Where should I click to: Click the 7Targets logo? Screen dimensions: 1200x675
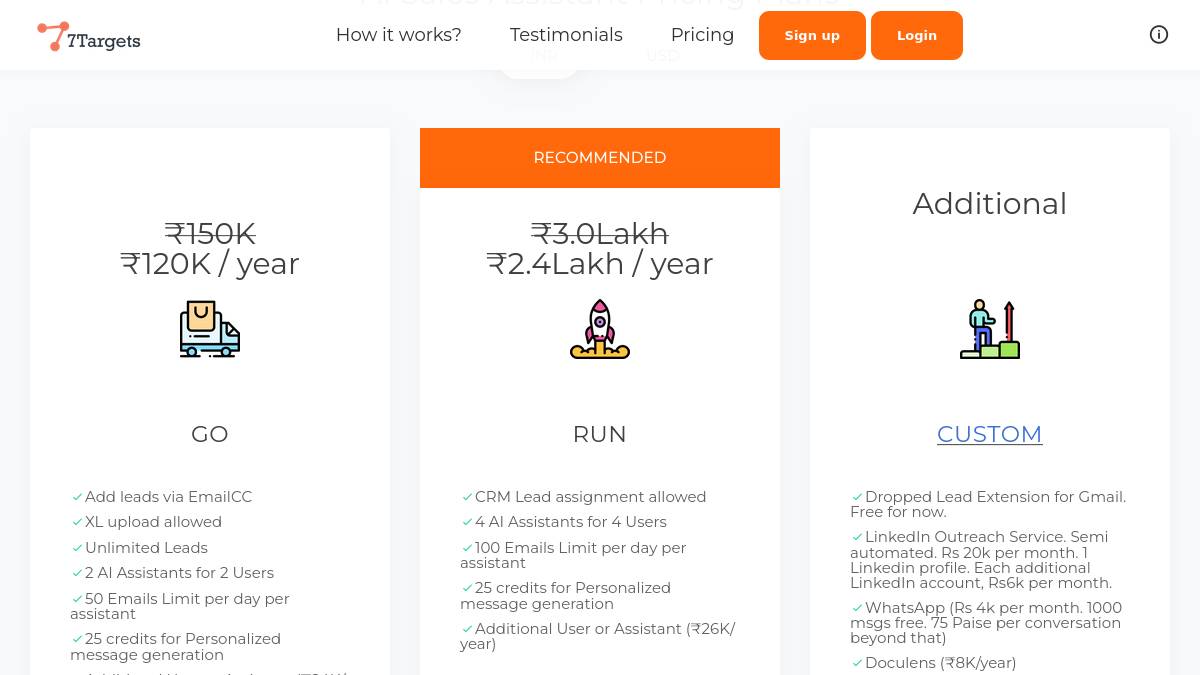[89, 37]
